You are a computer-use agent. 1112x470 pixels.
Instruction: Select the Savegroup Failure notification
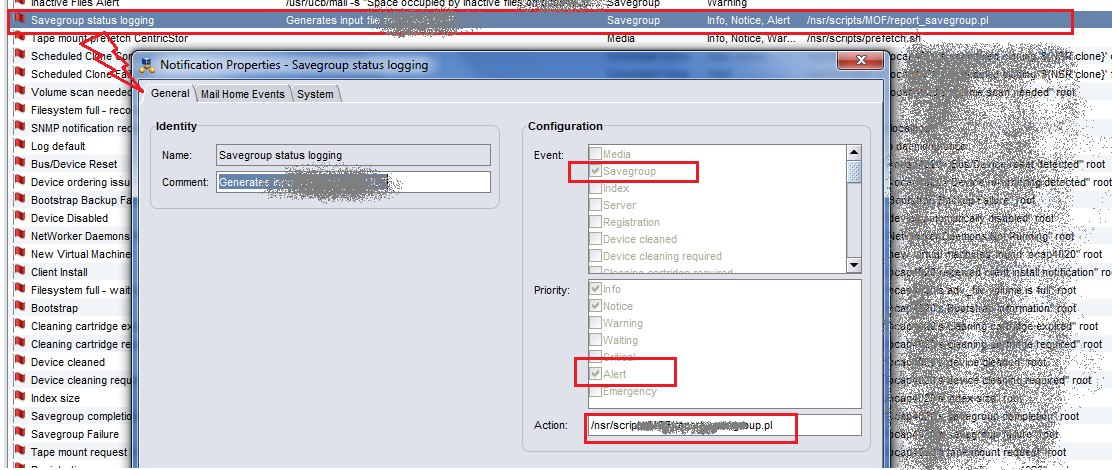click(x=75, y=434)
